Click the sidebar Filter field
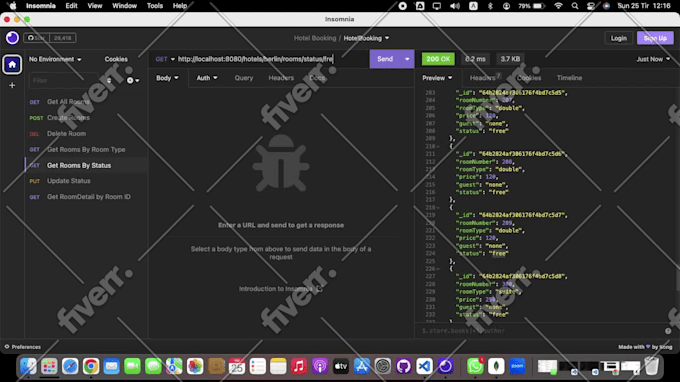680x382 pixels. (x=65, y=80)
